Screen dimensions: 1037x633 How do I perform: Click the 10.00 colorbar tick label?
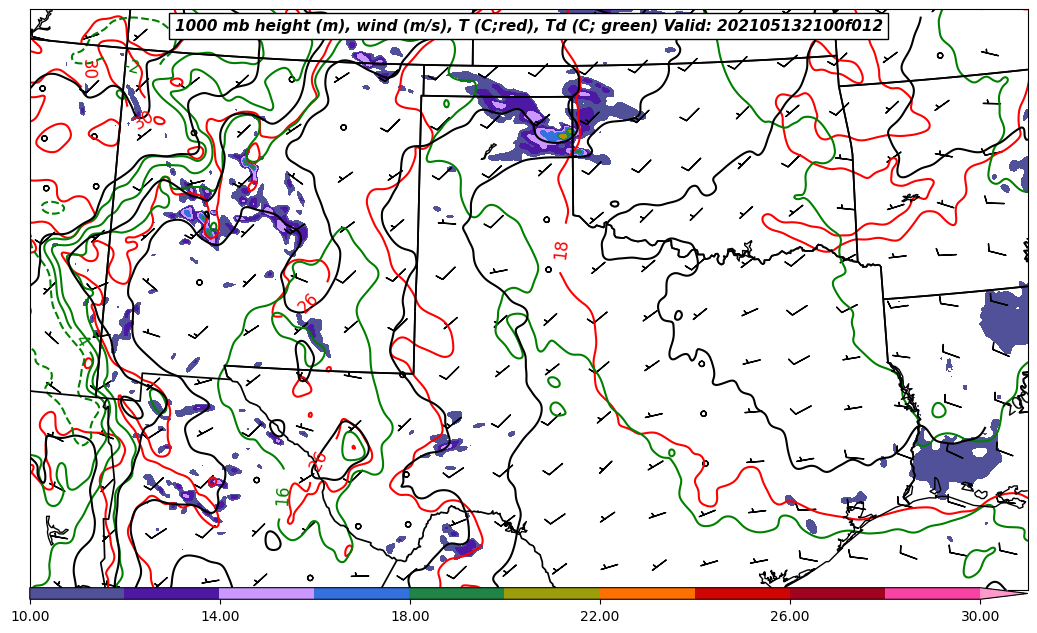coord(30,616)
